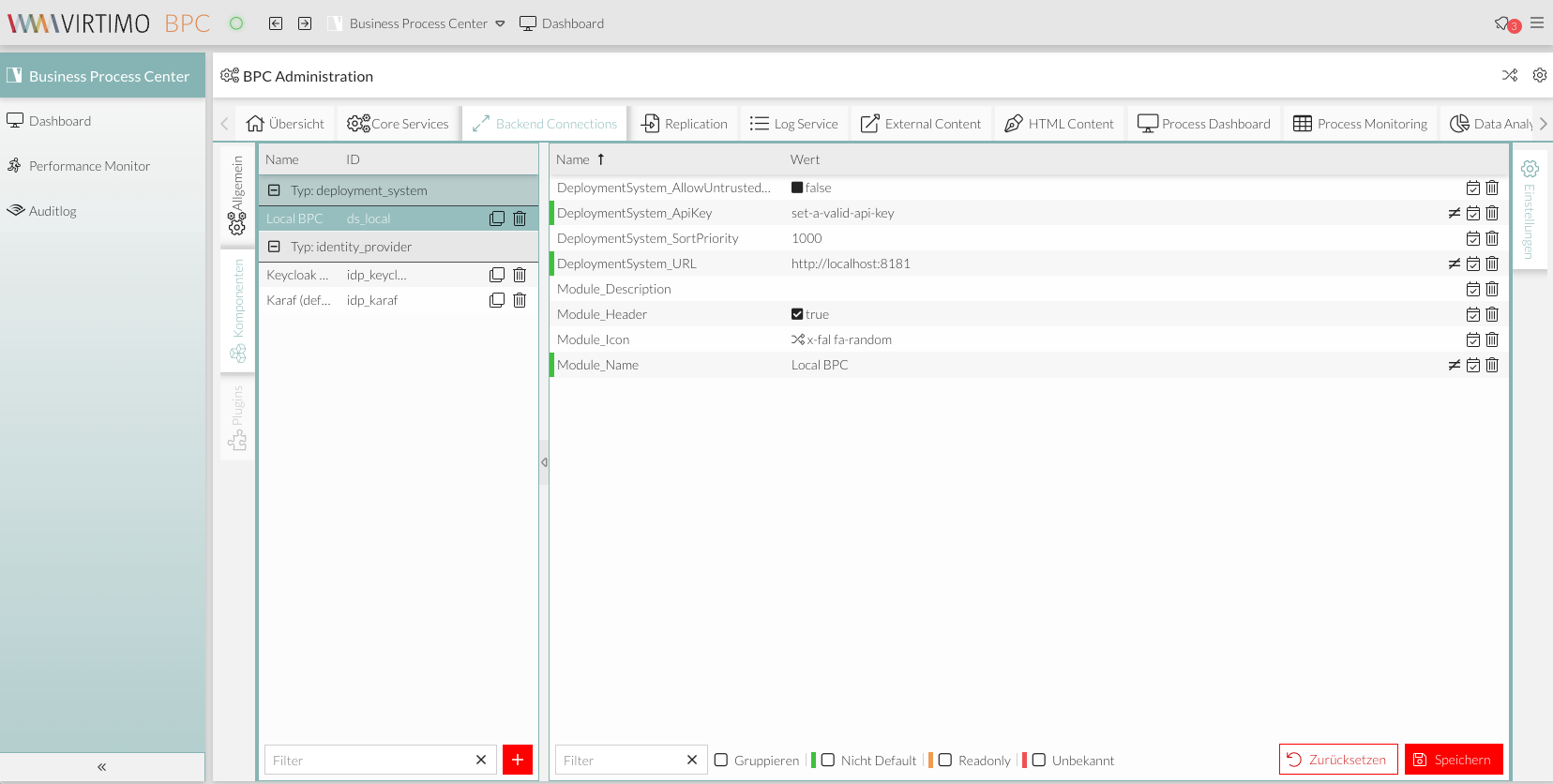
Task: Clear the left connection filter field
Action: point(481,760)
